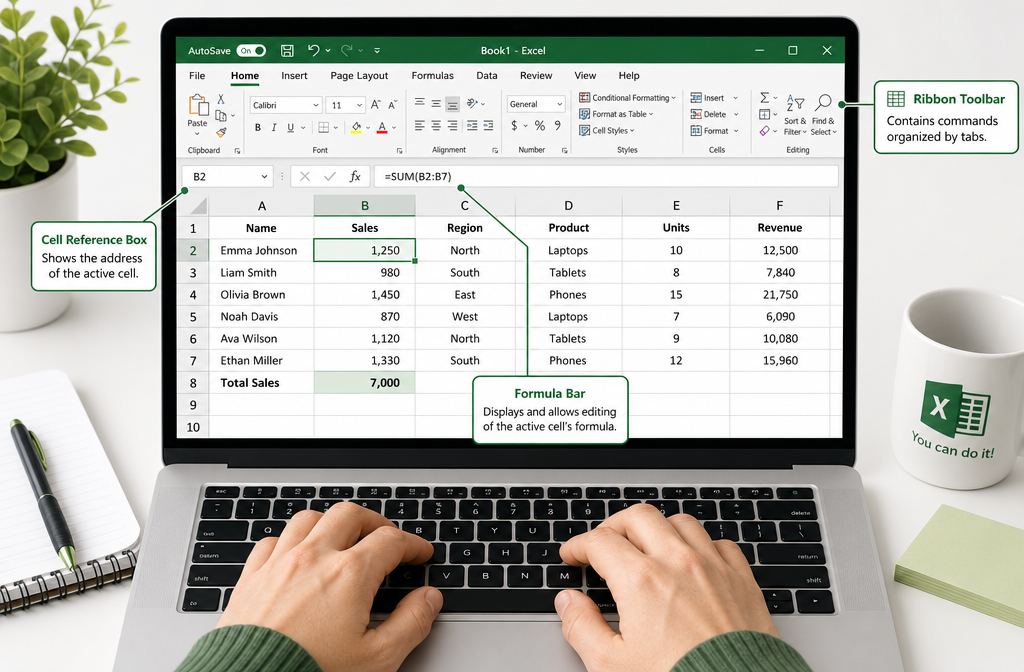Decrease indent in Alignment group
Viewport: 1024px width, 672px height.
click(472, 125)
